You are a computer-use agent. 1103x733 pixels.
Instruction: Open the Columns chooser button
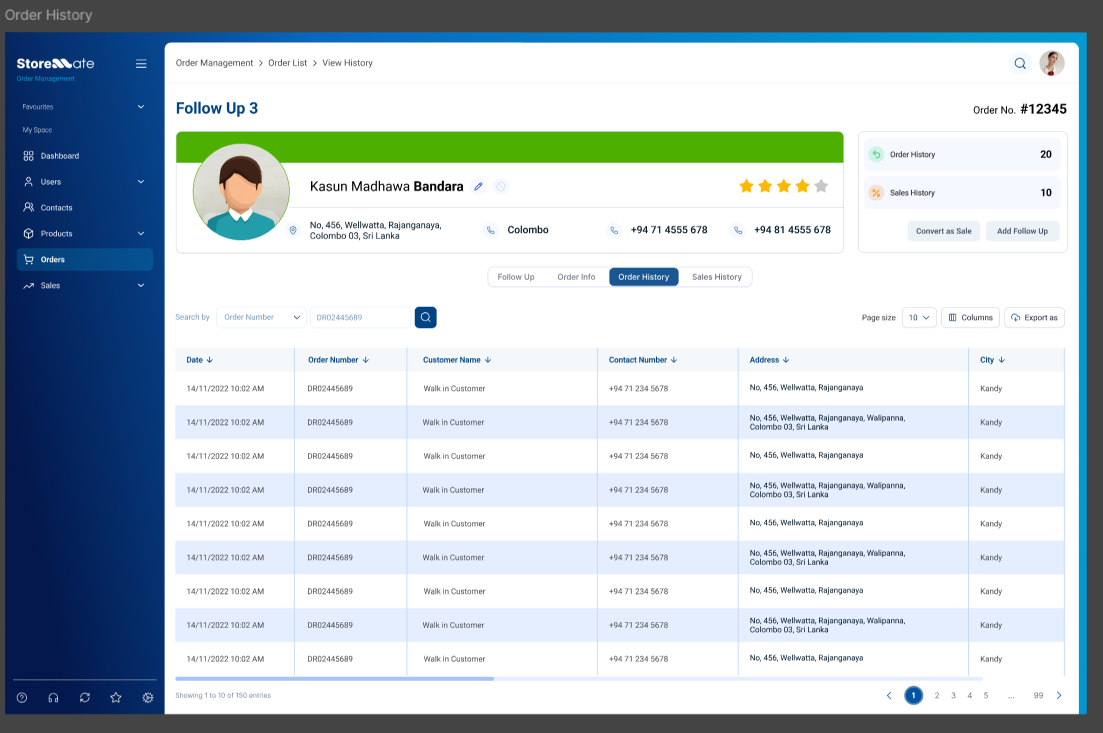pos(971,318)
